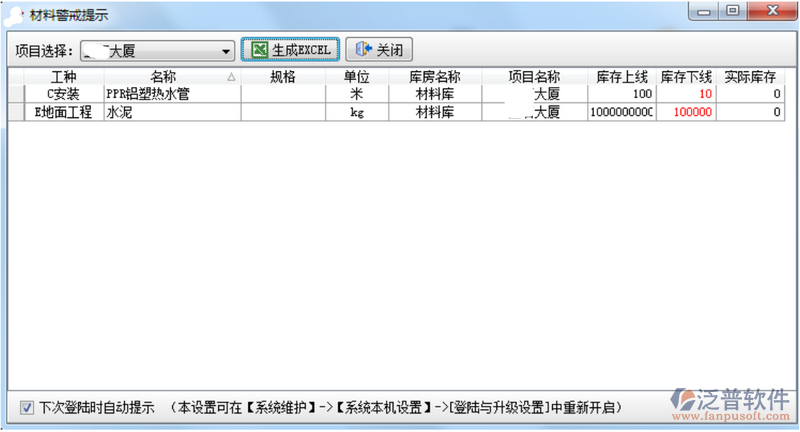Click unit cell kg
The image size is (800, 432).
[x=357, y=112]
